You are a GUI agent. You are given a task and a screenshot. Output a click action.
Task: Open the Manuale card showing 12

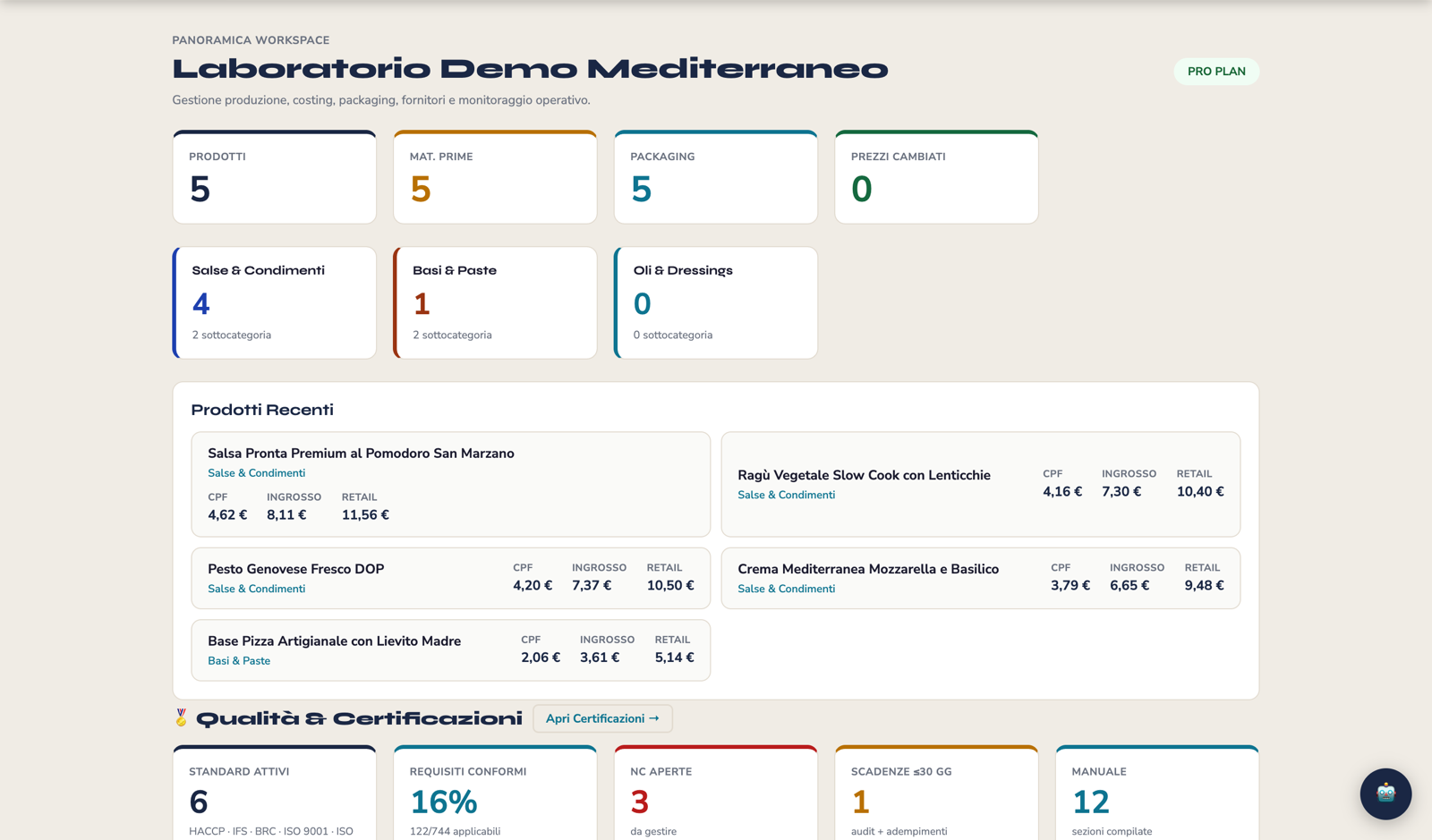click(x=1157, y=793)
